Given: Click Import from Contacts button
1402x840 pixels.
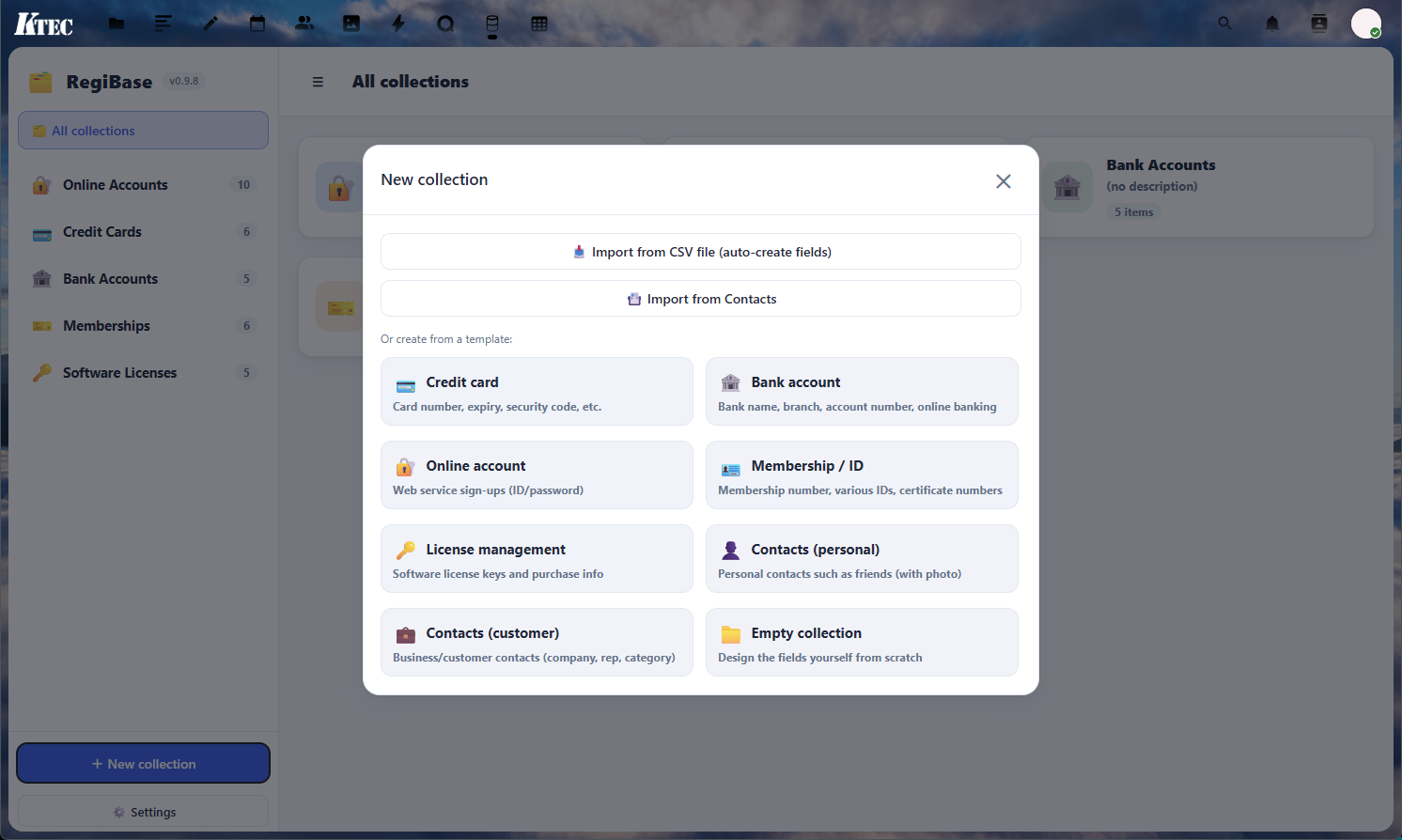Looking at the screenshot, I should tap(701, 299).
